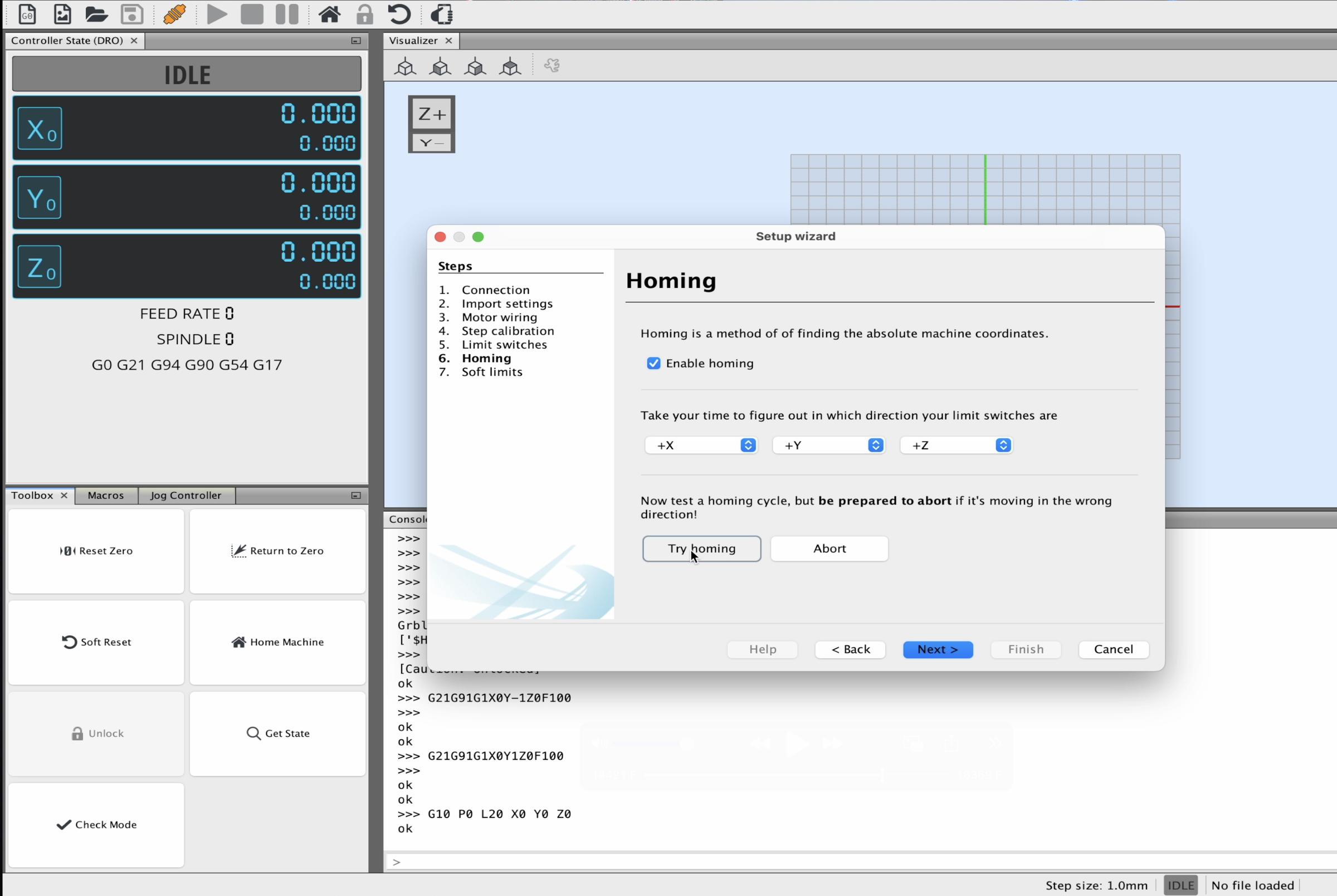Enable Check Mode in the Toolbox
Screen dimensions: 1337x896
tap(96, 825)
